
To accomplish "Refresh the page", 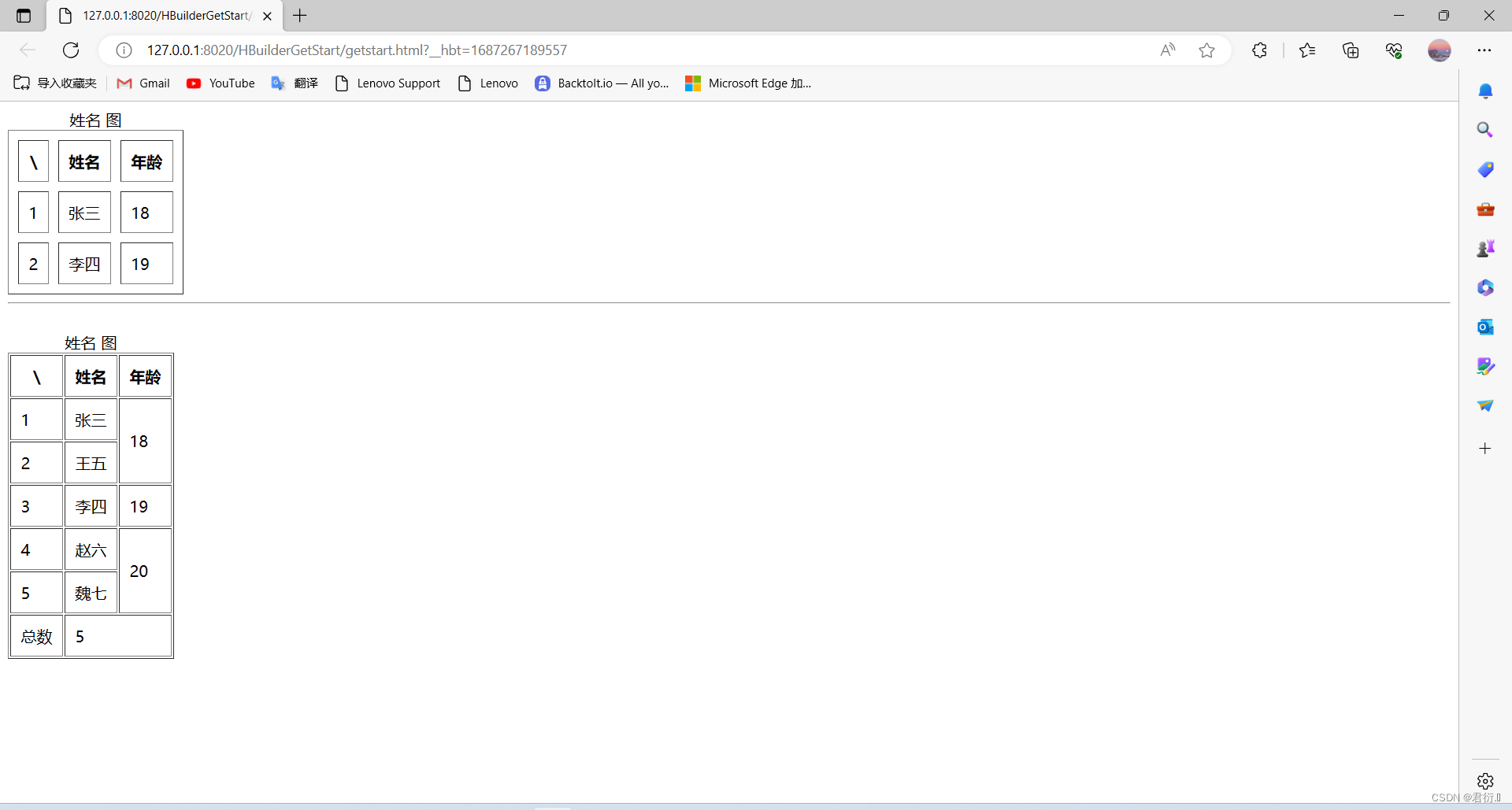I will [71, 50].
